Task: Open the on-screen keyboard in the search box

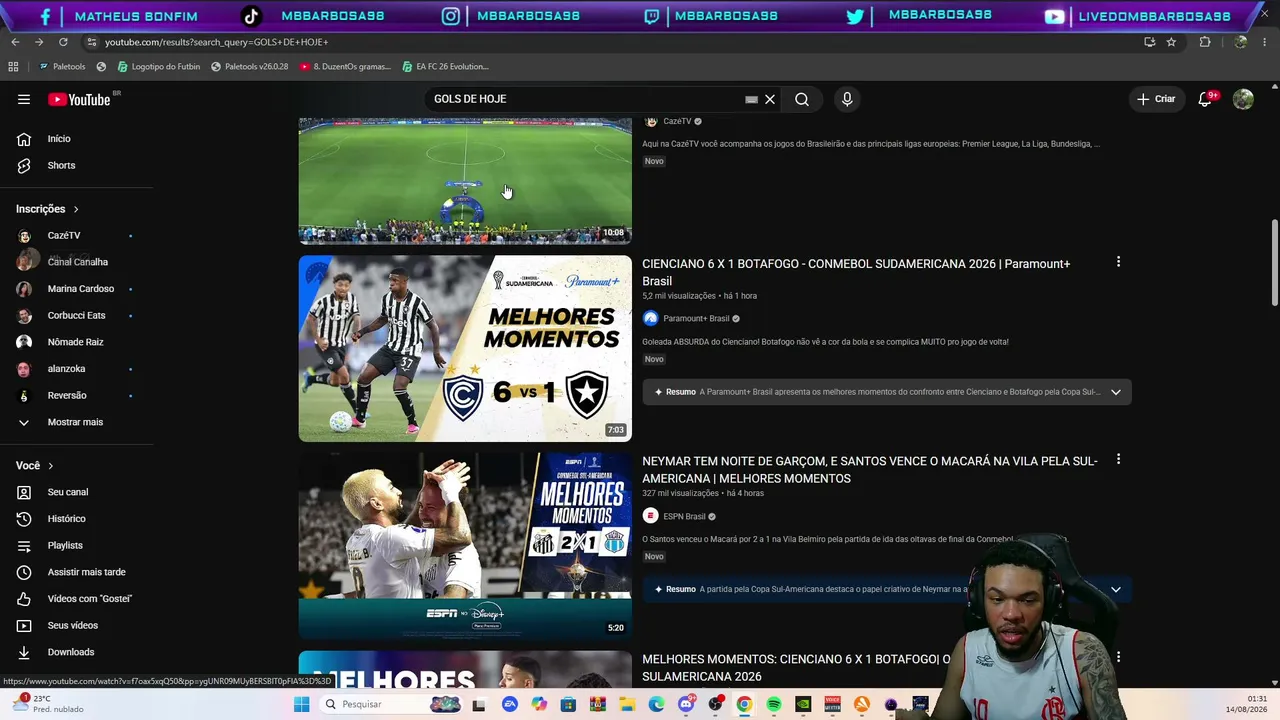Action: click(751, 99)
